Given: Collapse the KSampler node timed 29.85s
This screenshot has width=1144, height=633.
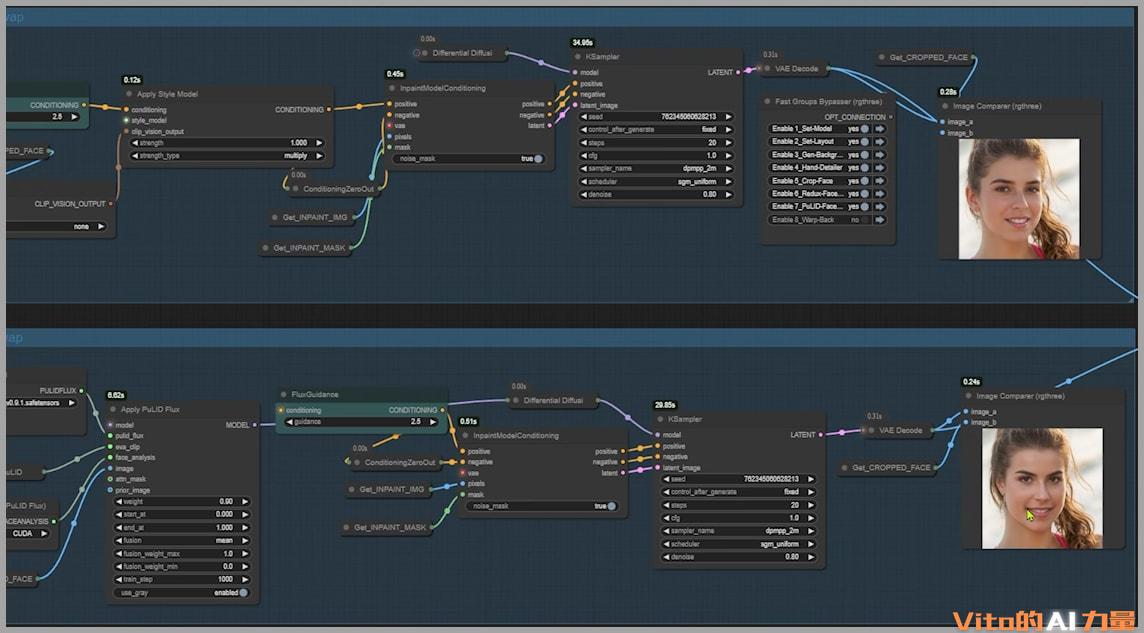Looking at the screenshot, I should tap(660, 419).
